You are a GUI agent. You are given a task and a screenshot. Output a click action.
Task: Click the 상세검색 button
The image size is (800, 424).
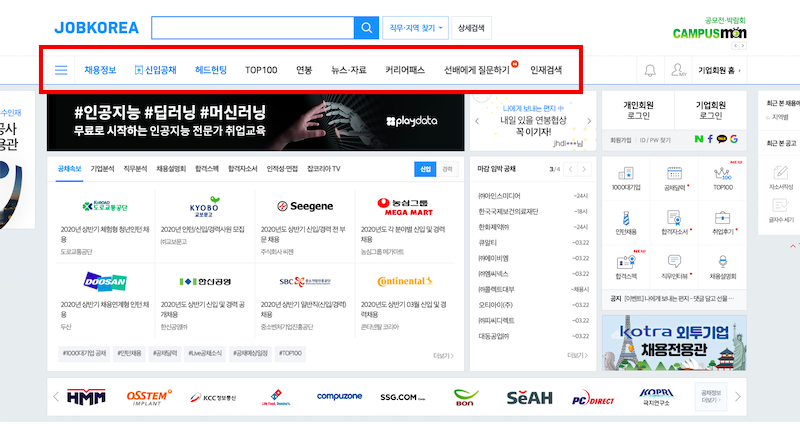[x=472, y=27]
